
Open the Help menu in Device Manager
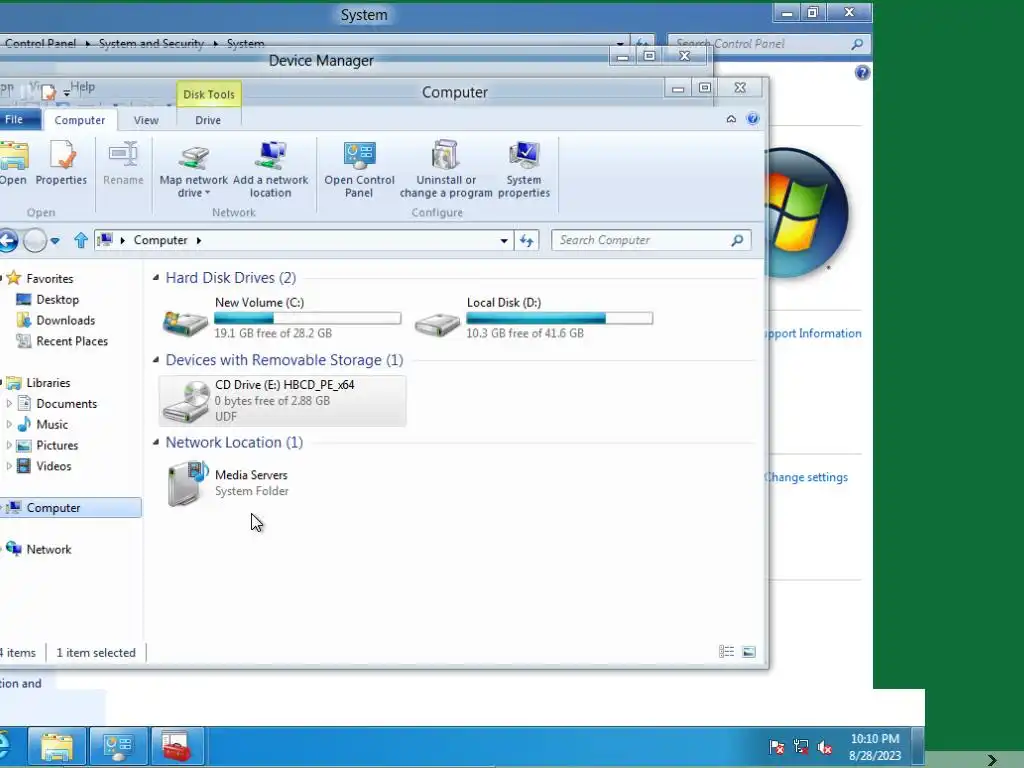(x=82, y=86)
